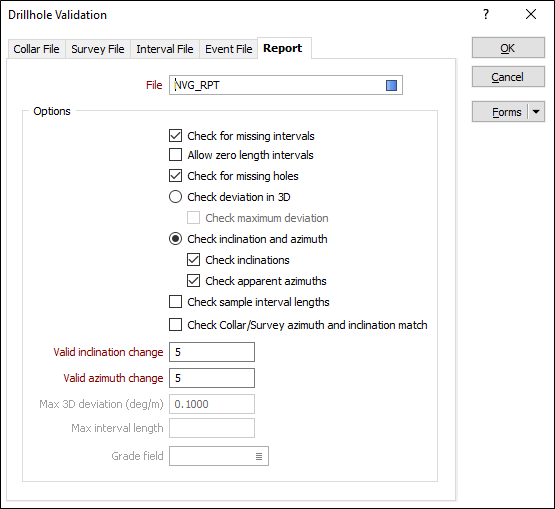This screenshot has height=509, width=555.
Task: Click the Cancel button
Action: coord(508,77)
